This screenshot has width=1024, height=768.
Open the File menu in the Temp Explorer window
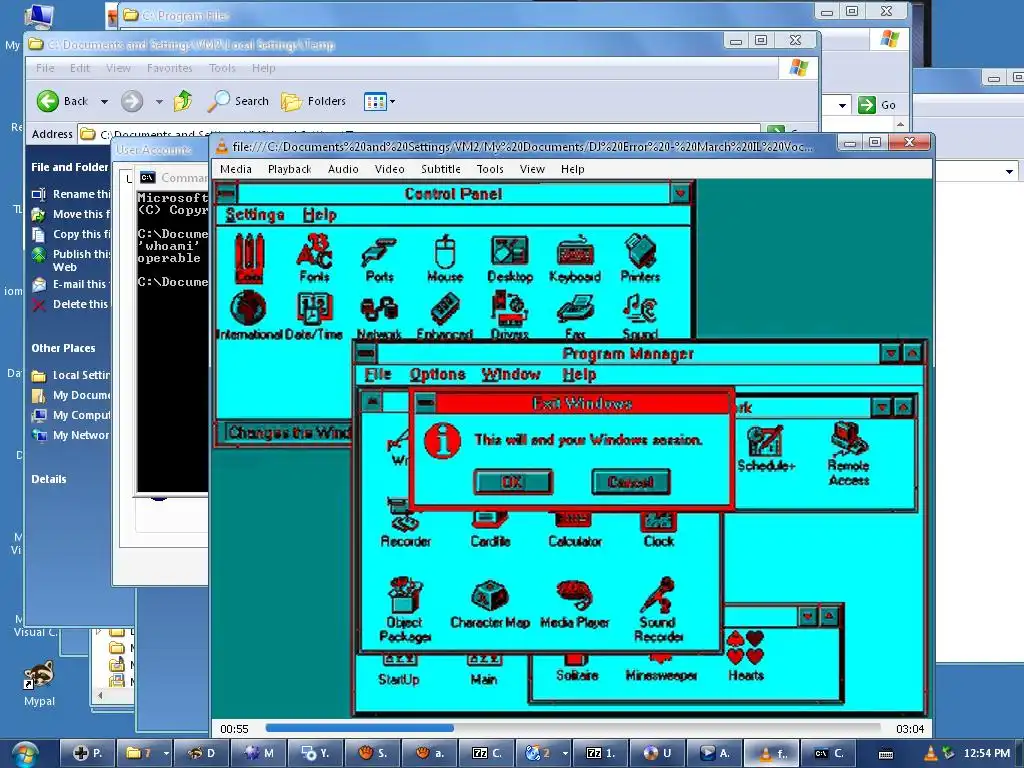(45, 68)
